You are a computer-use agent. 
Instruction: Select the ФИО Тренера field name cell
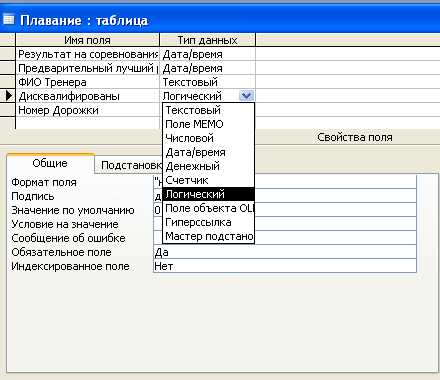88,82
